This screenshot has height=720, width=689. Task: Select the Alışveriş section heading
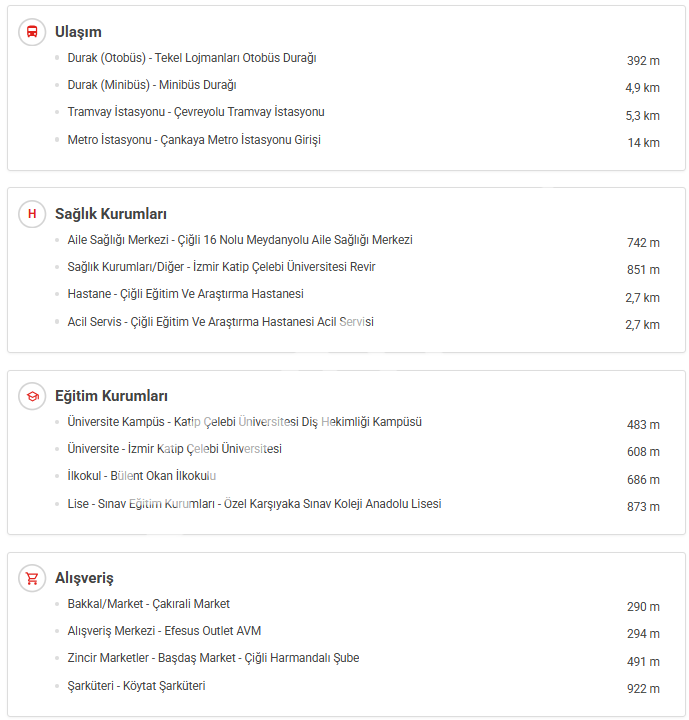(x=84, y=578)
